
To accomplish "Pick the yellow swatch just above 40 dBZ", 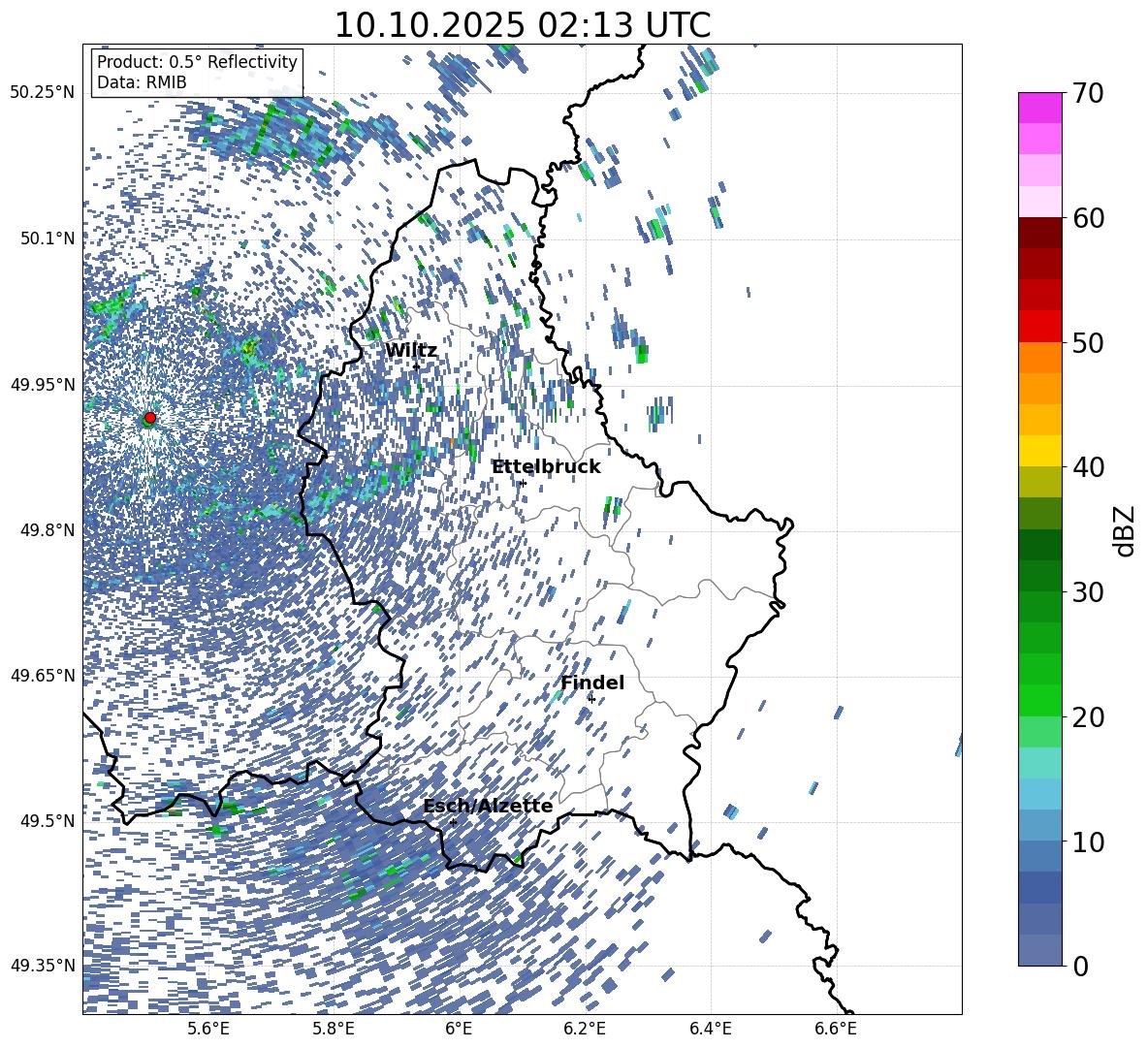I will pos(1039,450).
